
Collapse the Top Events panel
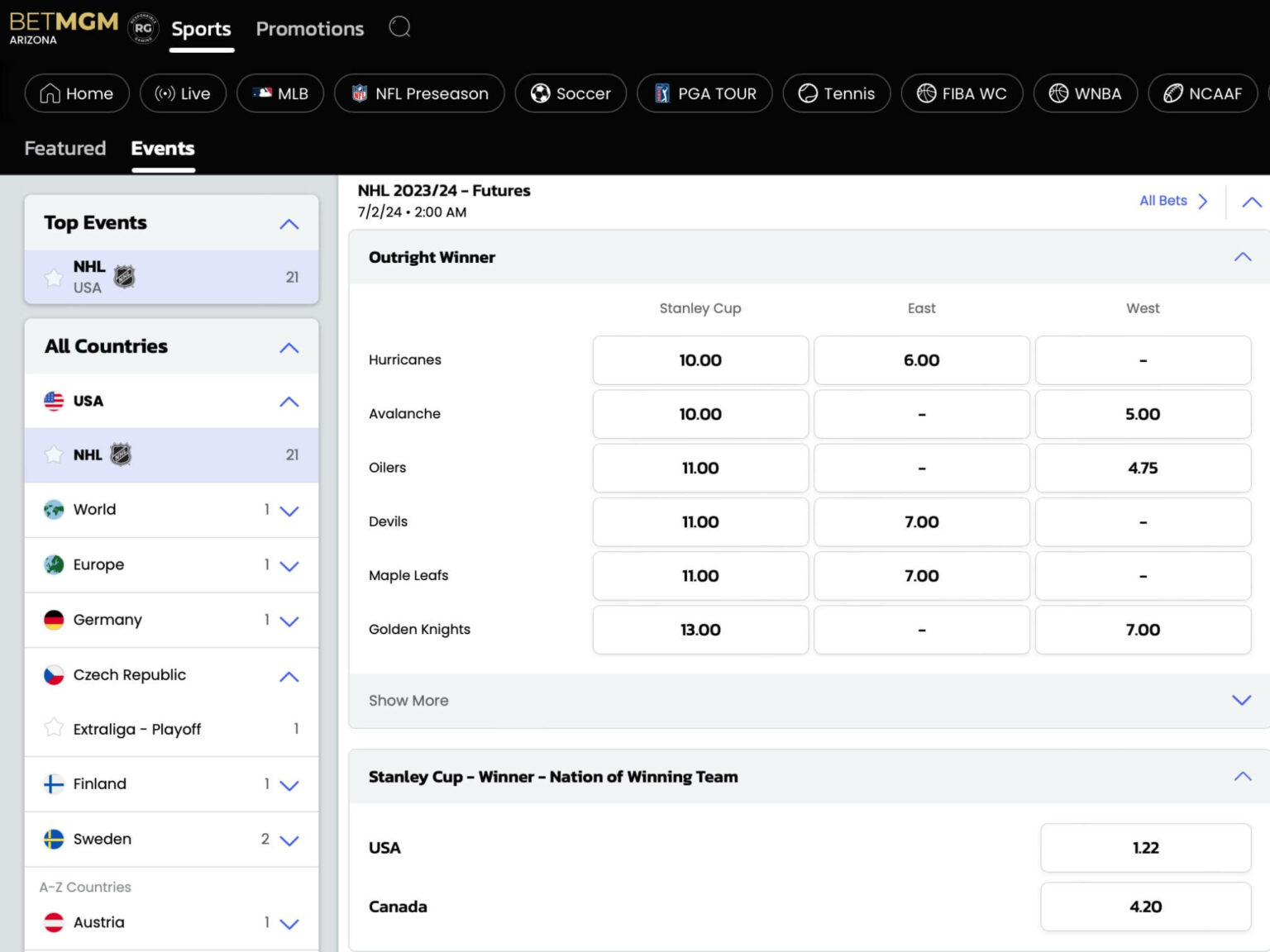point(289,224)
